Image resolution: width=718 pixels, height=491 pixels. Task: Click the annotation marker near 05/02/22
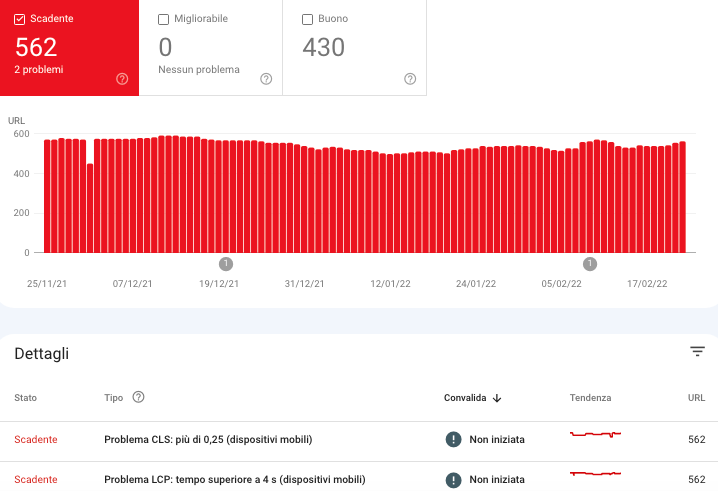point(590,264)
